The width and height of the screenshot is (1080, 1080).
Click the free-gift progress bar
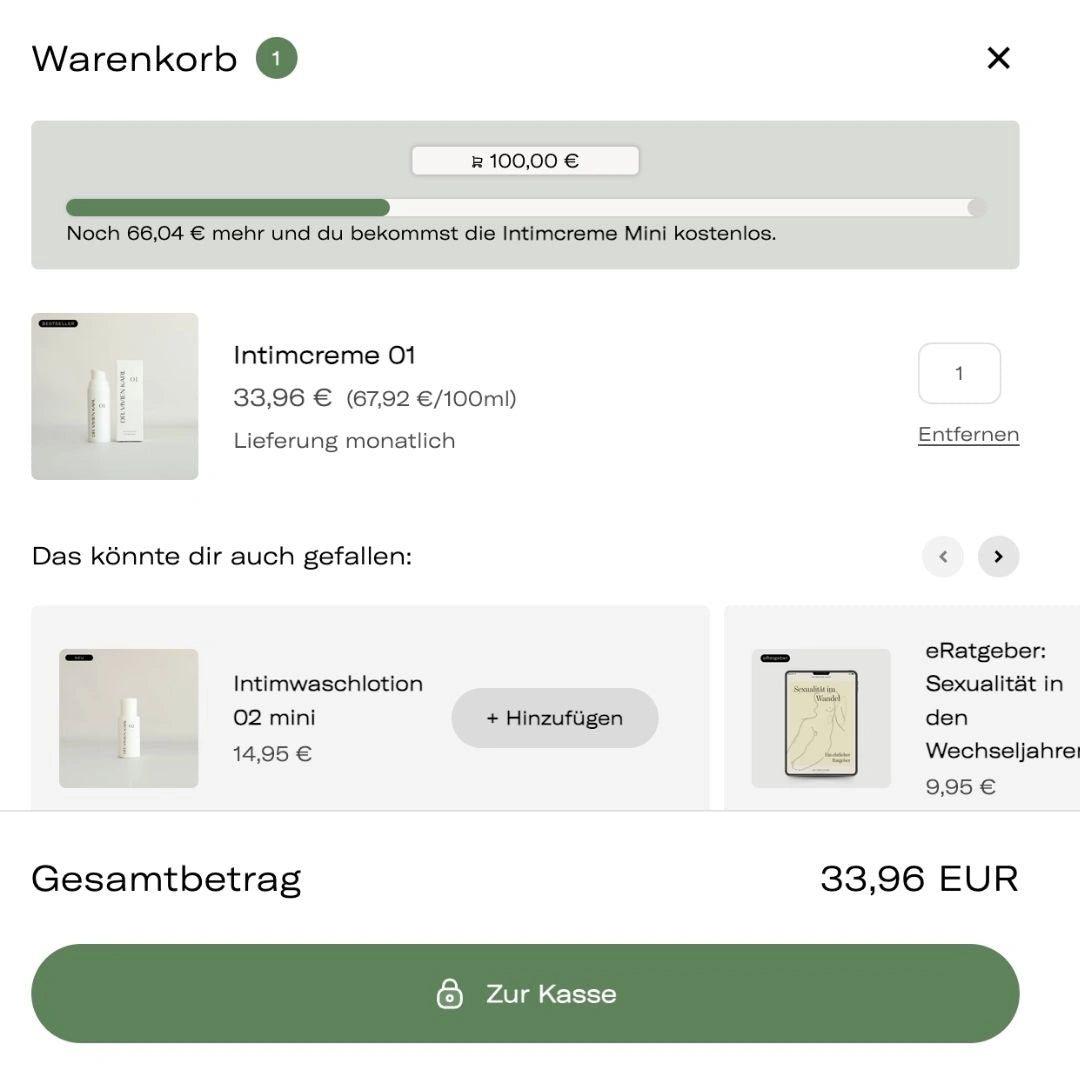coord(520,208)
